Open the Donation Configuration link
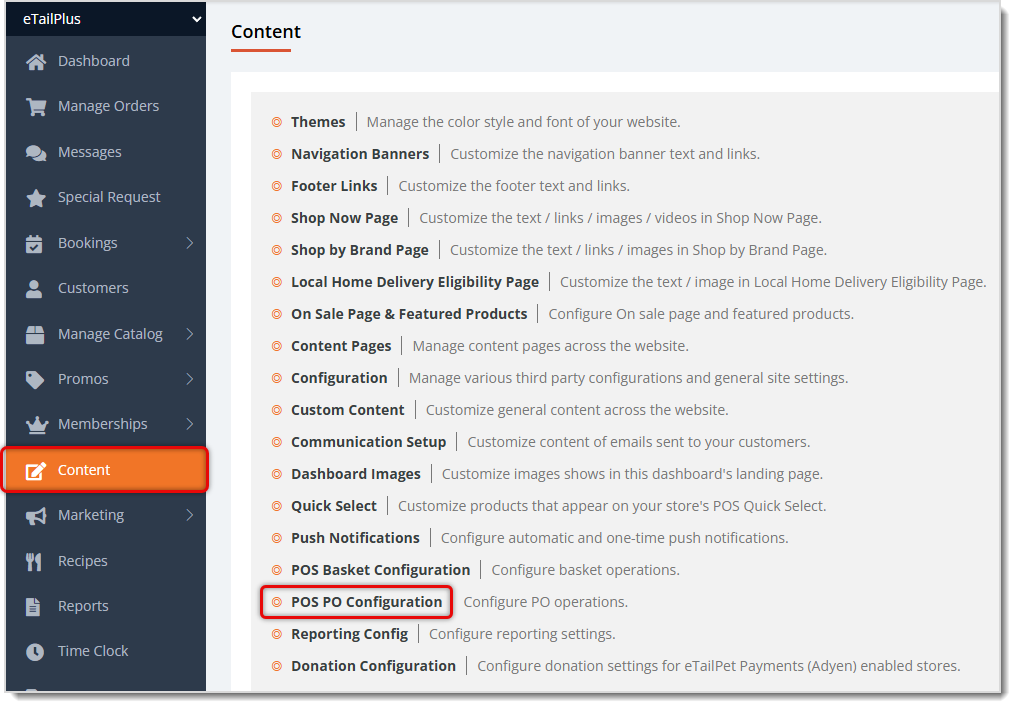This screenshot has height=708, width=1016. tap(373, 666)
